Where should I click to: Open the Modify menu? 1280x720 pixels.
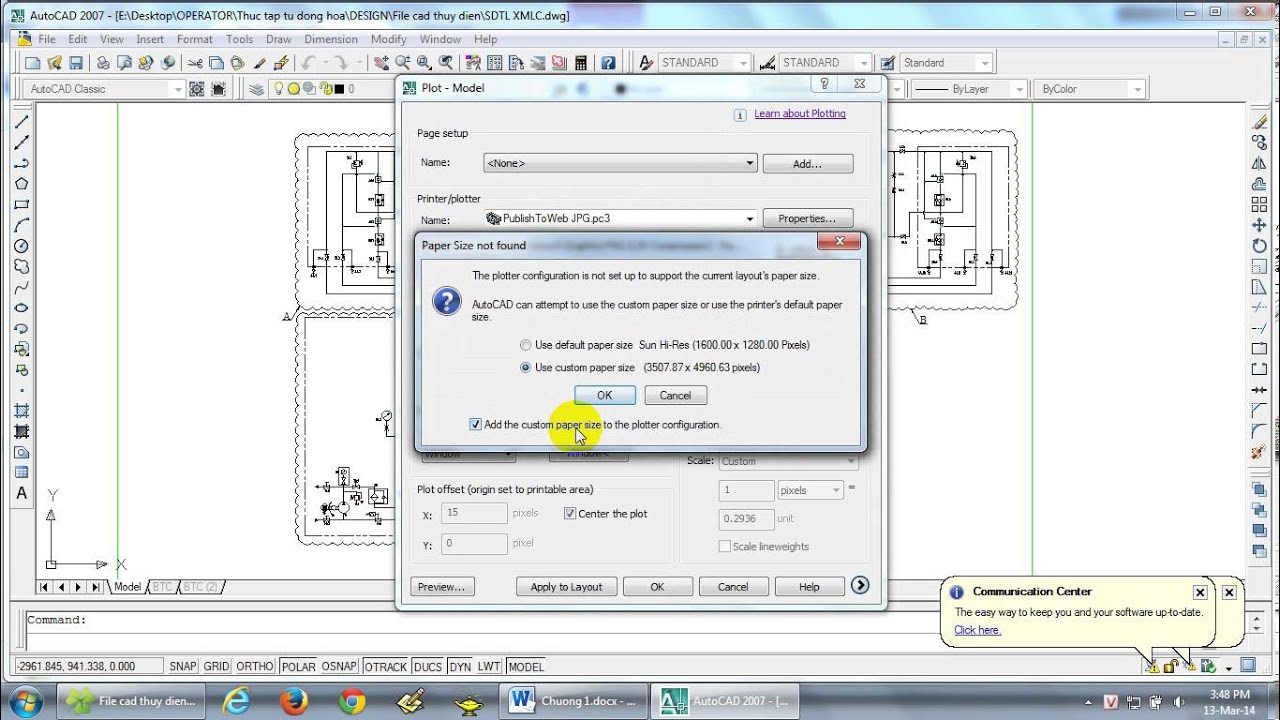click(388, 39)
